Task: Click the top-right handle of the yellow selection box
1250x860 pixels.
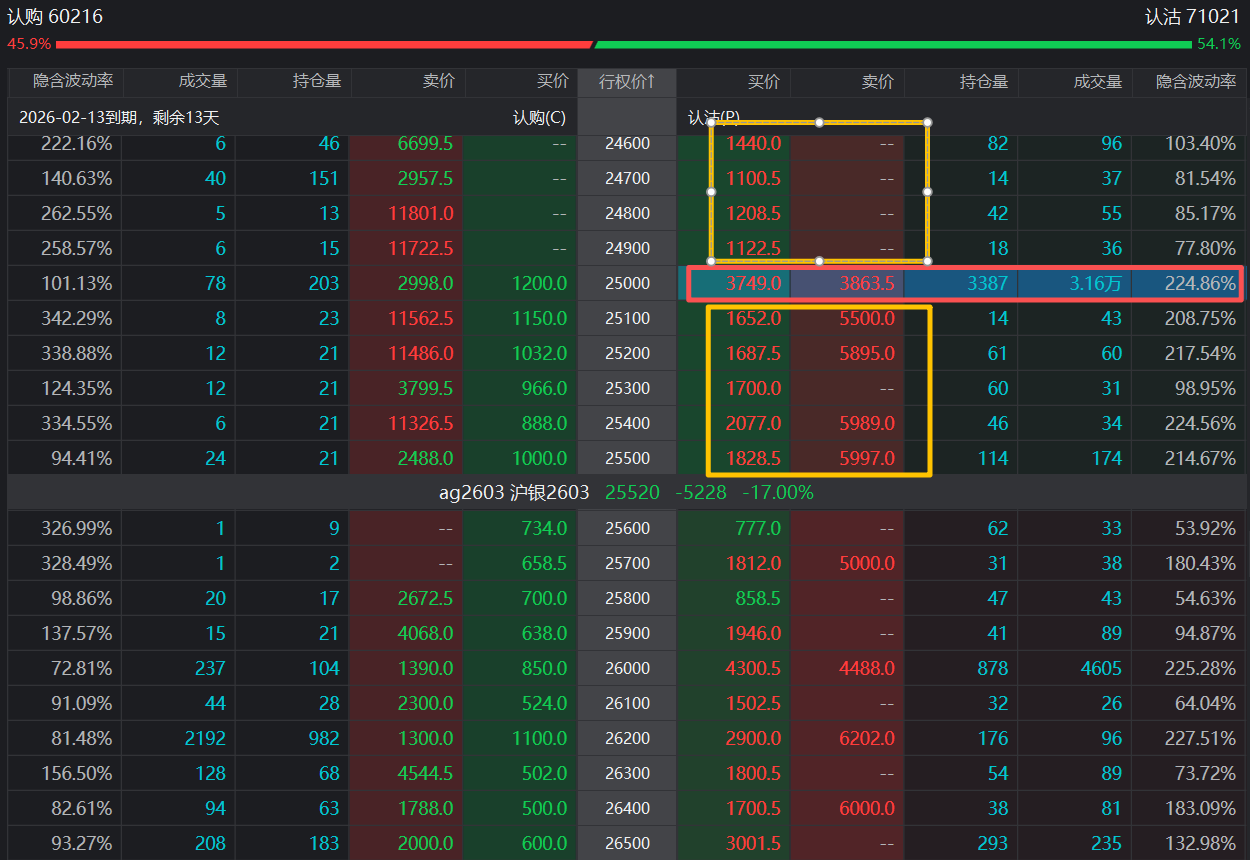Action: tap(927, 122)
